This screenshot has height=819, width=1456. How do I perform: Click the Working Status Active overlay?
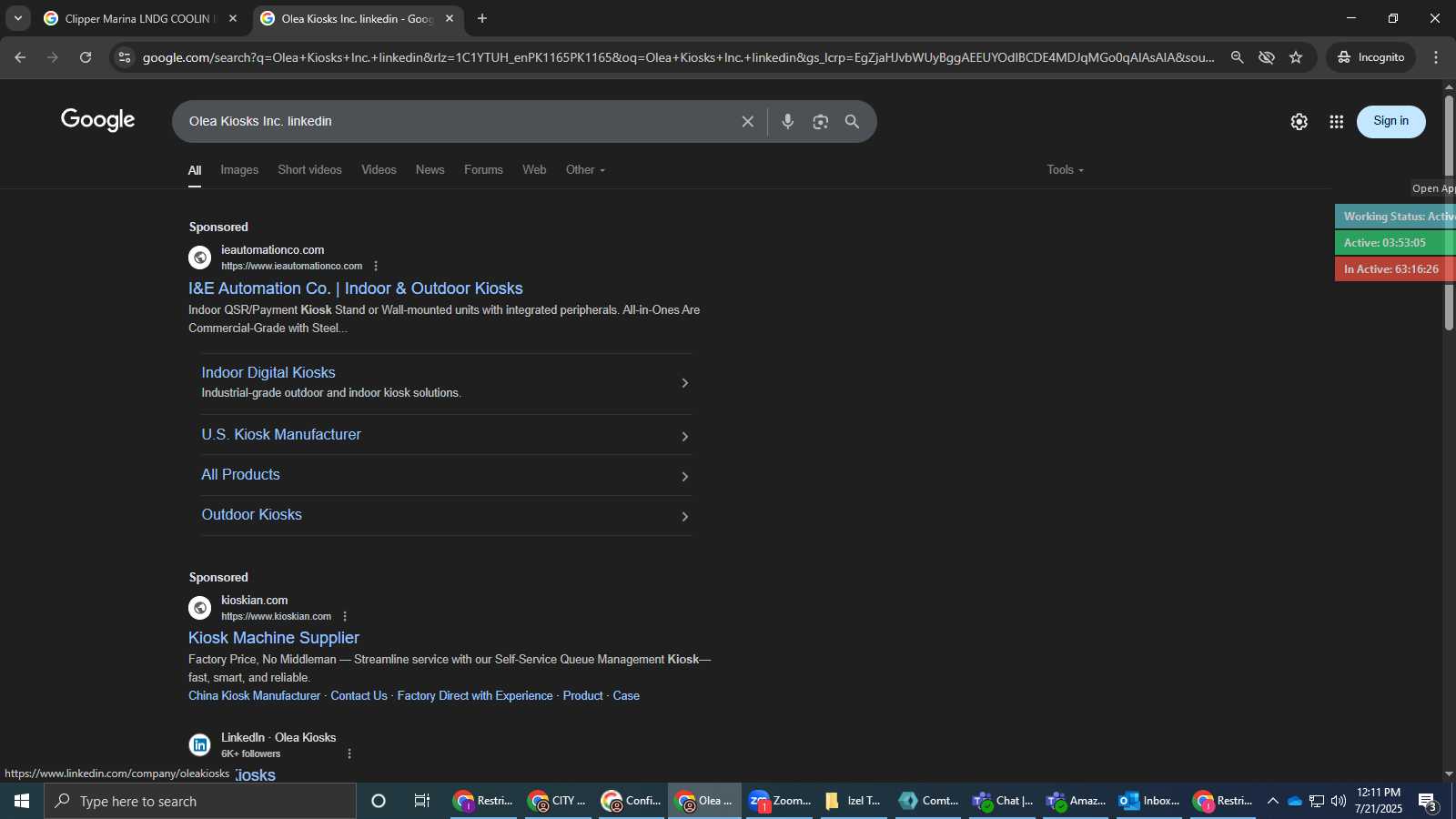[1395, 217]
